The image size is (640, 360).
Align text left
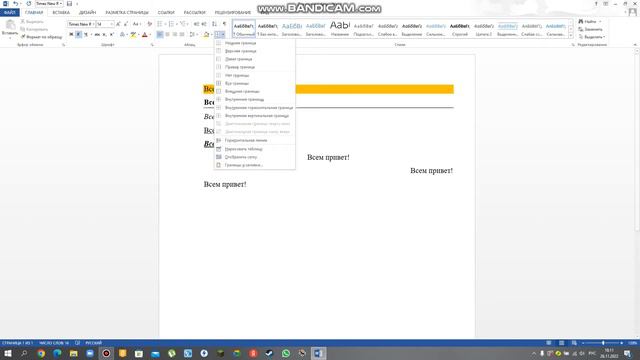point(160,35)
